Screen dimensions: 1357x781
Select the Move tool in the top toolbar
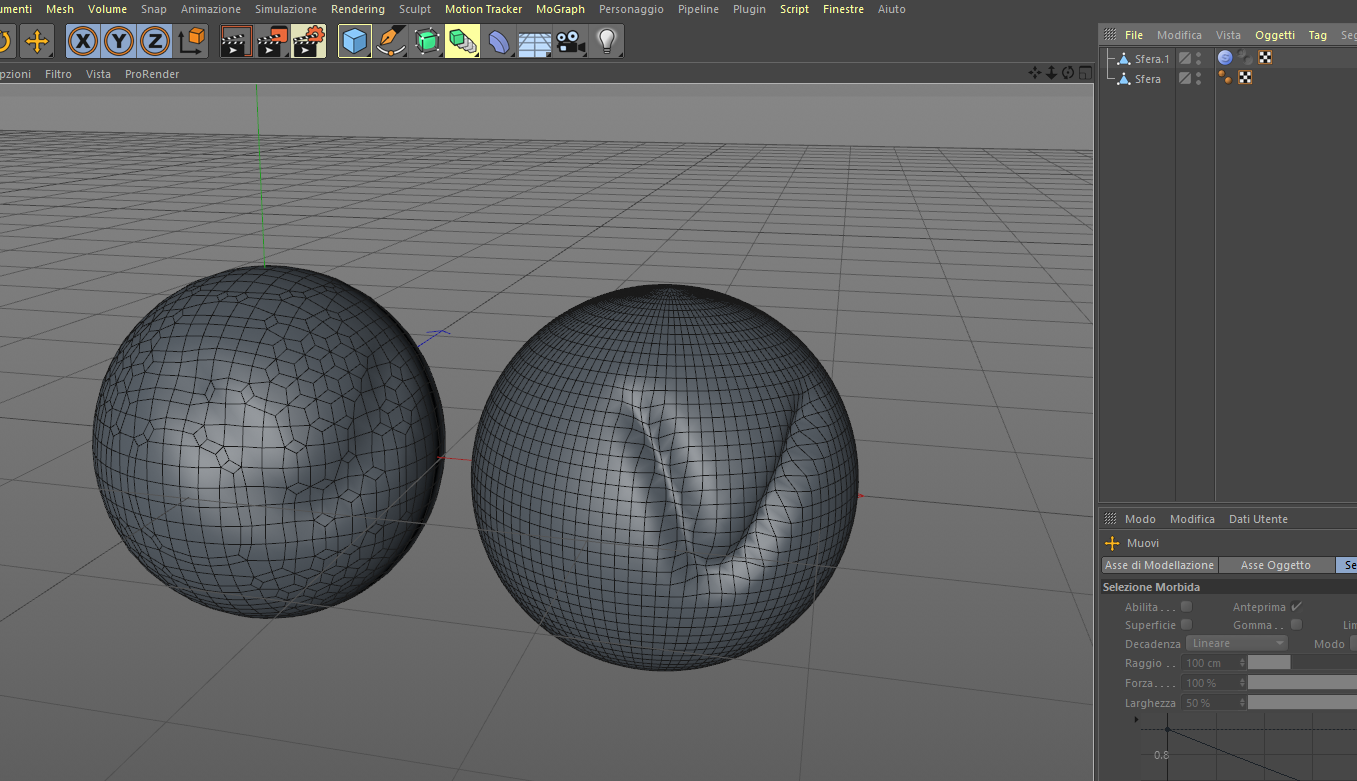tap(37, 41)
